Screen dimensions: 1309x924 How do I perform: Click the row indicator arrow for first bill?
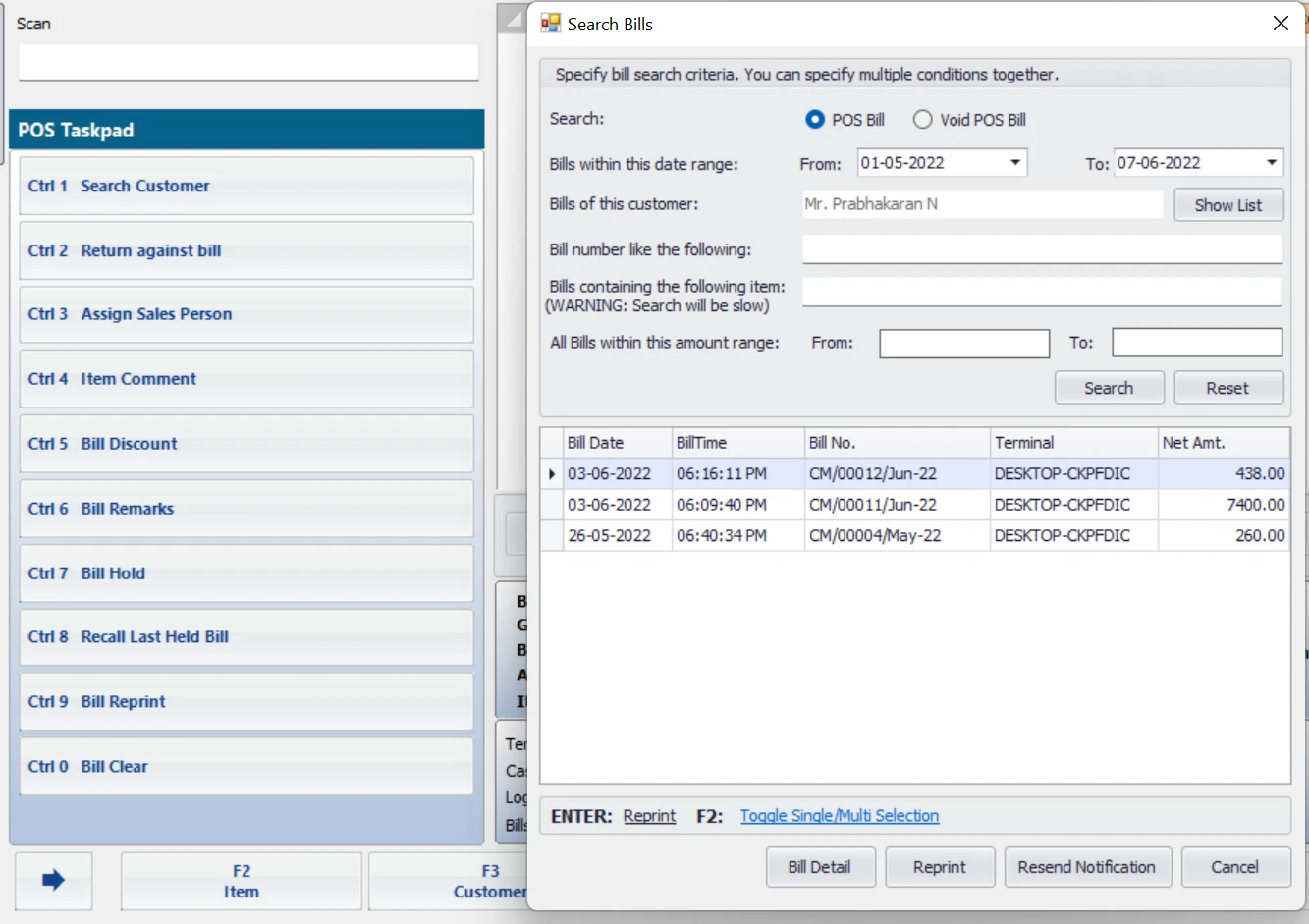552,474
